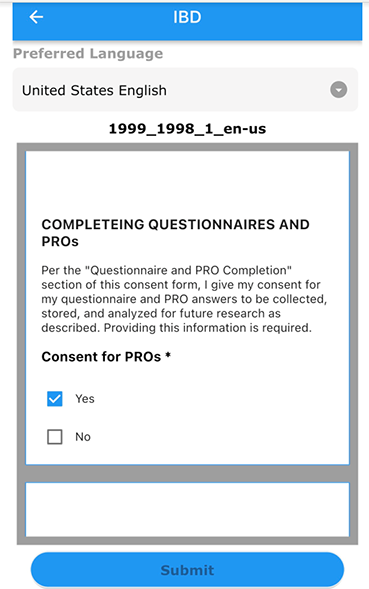
Task: Select the Yes label text
Action: 85,399
